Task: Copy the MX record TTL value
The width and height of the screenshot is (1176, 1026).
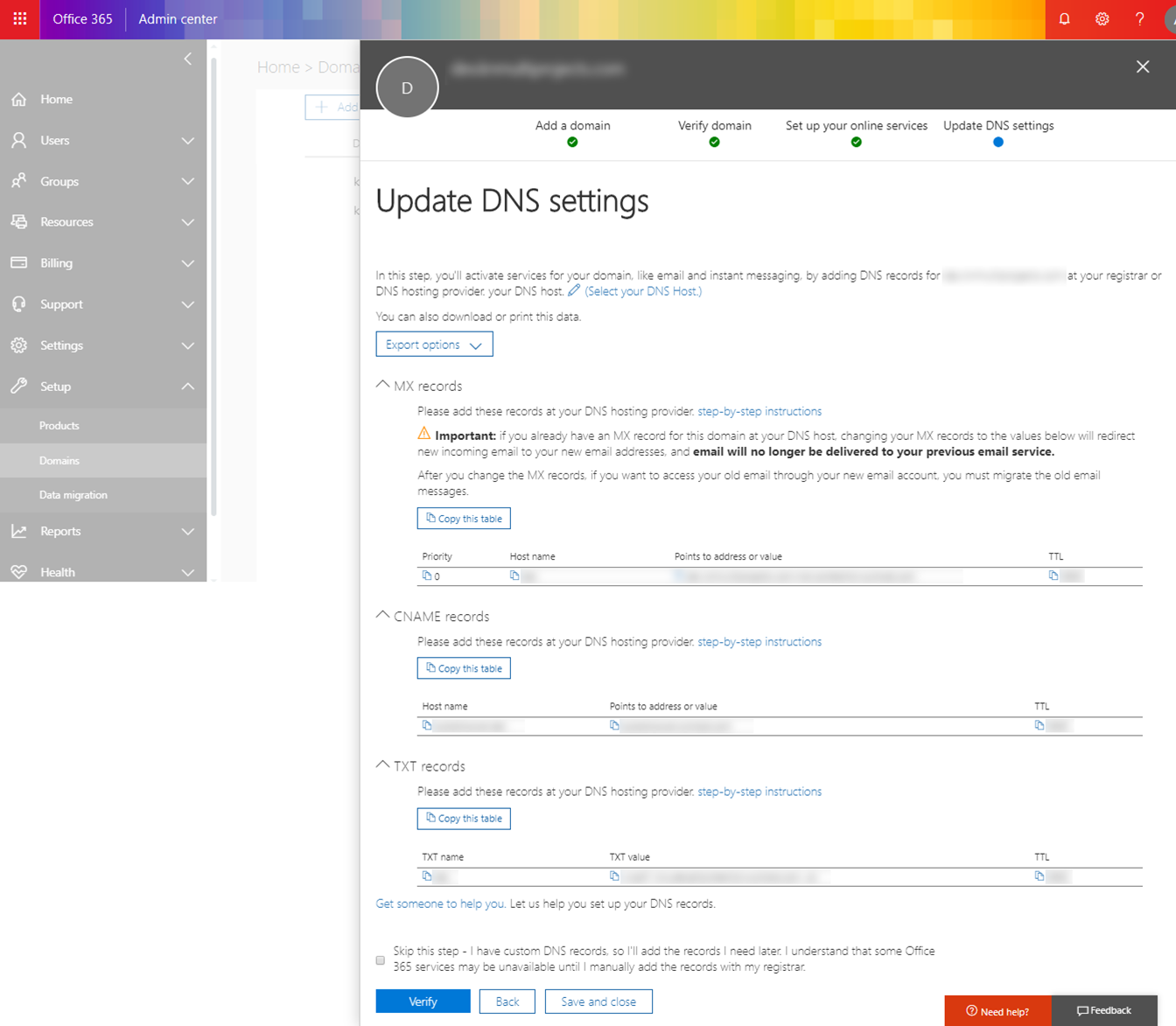Action: pos(1053,576)
